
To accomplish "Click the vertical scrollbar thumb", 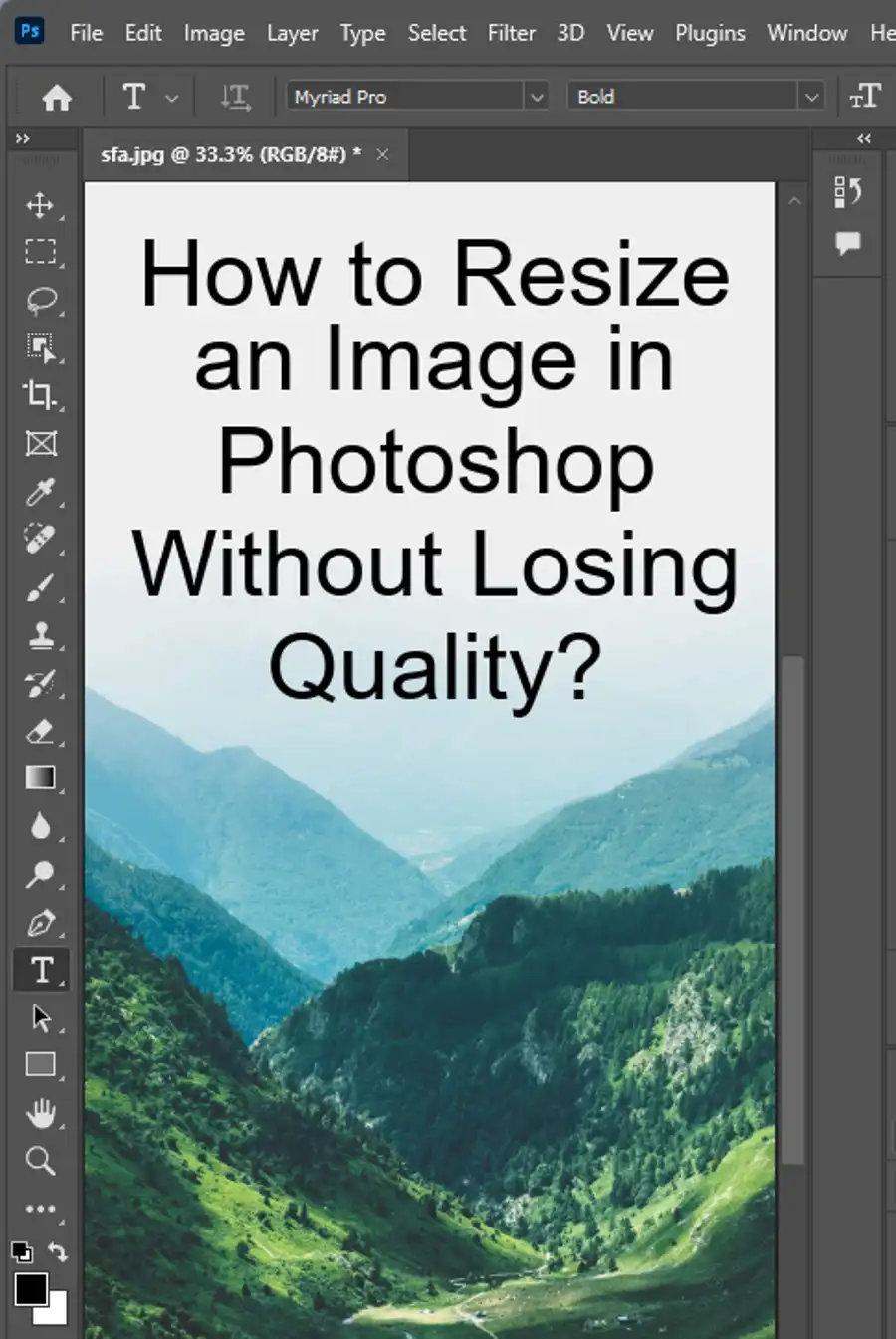I will pyautogui.click(x=792, y=910).
